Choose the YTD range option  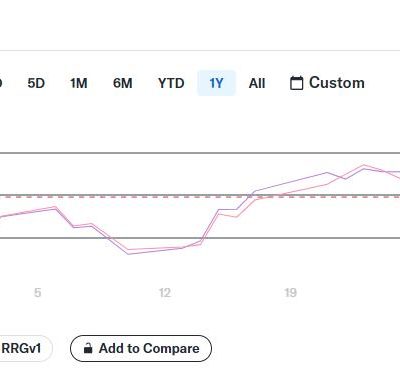171,83
